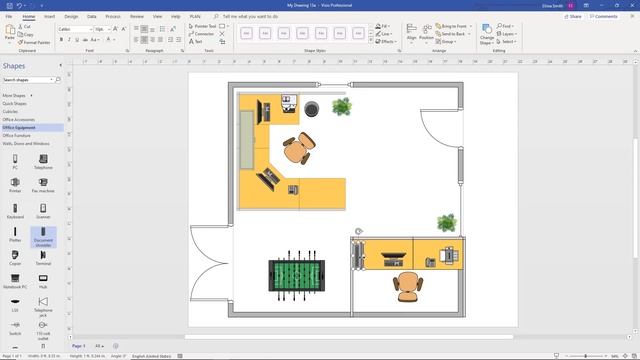The width and height of the screenshot is (640, 360).
Task: Collapse the Shapes pane arrow
Action: (x=60, y=65)
